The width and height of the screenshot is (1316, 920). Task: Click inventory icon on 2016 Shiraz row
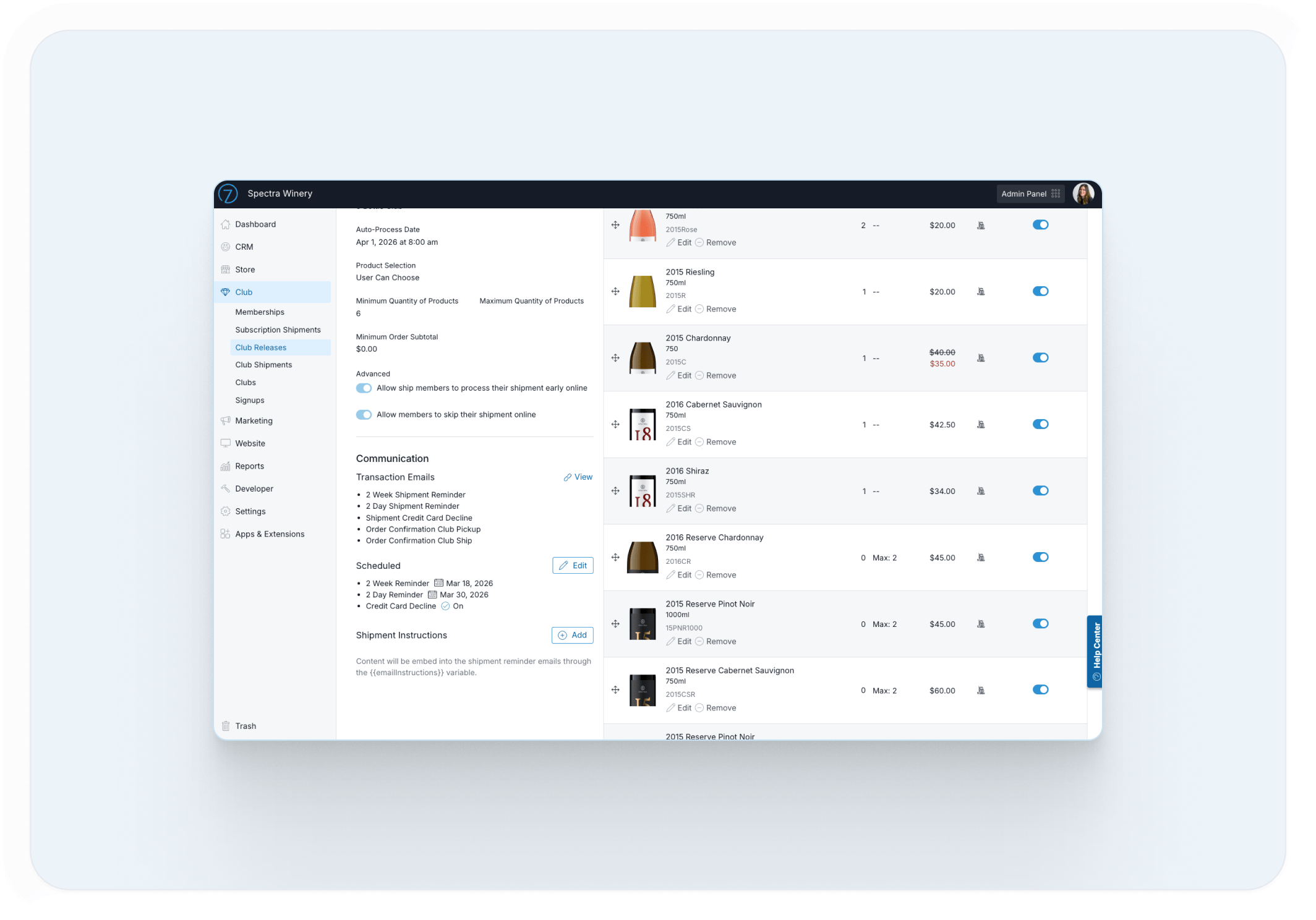pyautogui.click(x=981, y=491)
